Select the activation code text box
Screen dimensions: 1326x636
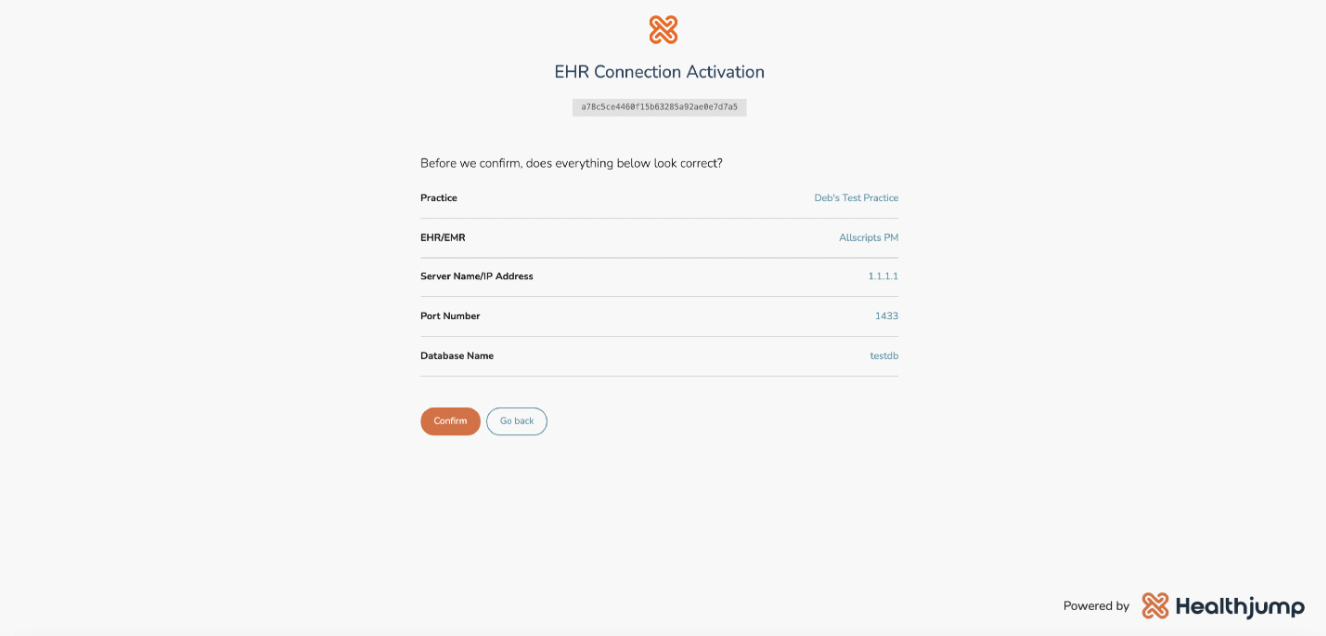point(659,107)
